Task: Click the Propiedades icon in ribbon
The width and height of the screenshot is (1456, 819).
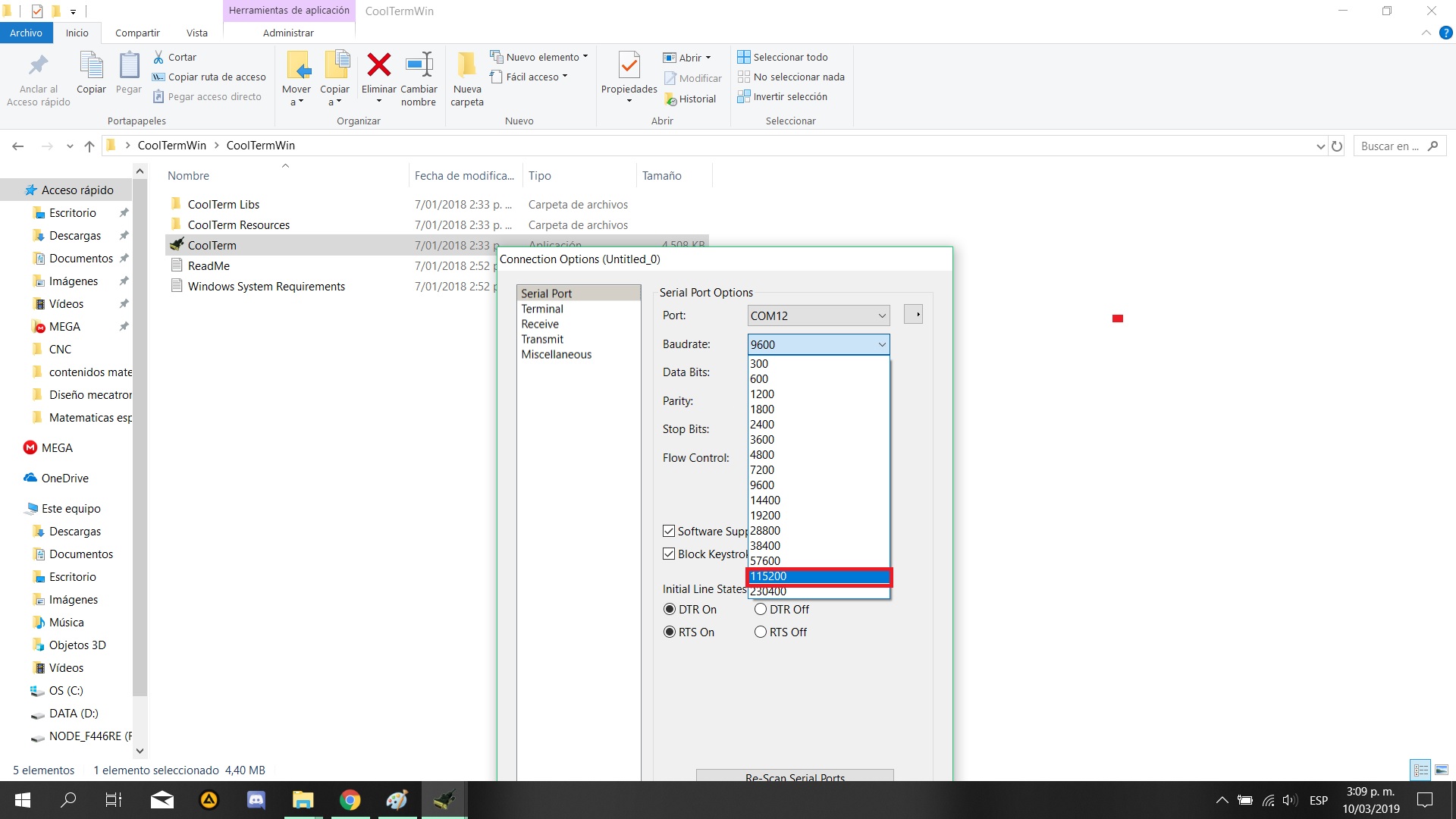Action: click(629, 67)
